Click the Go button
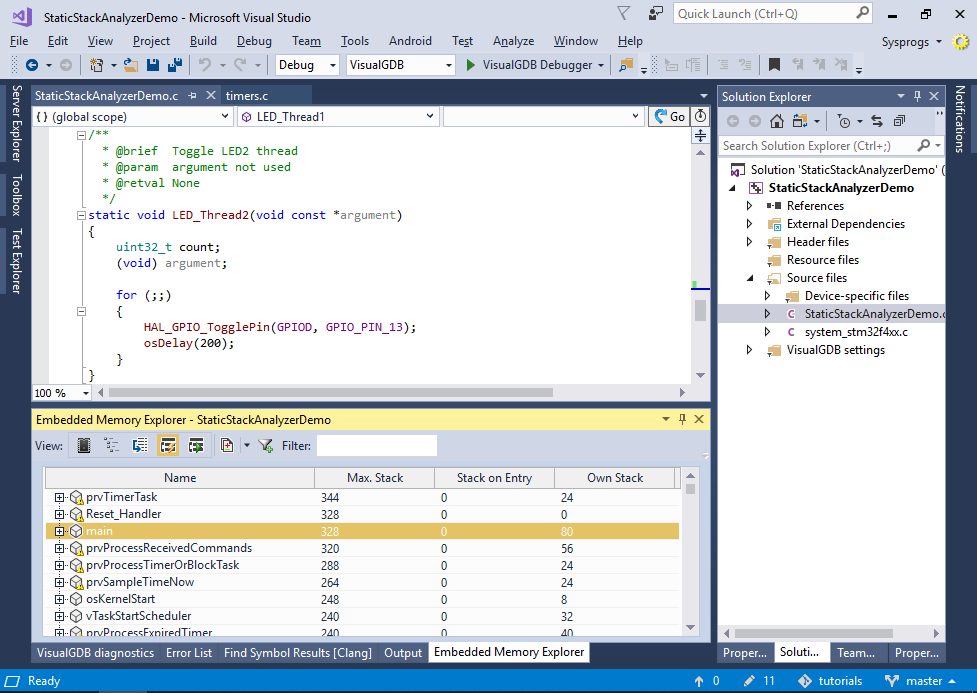The height and width of the screenshot is (693, 977). pyautogui.click(x=669, y=117)
